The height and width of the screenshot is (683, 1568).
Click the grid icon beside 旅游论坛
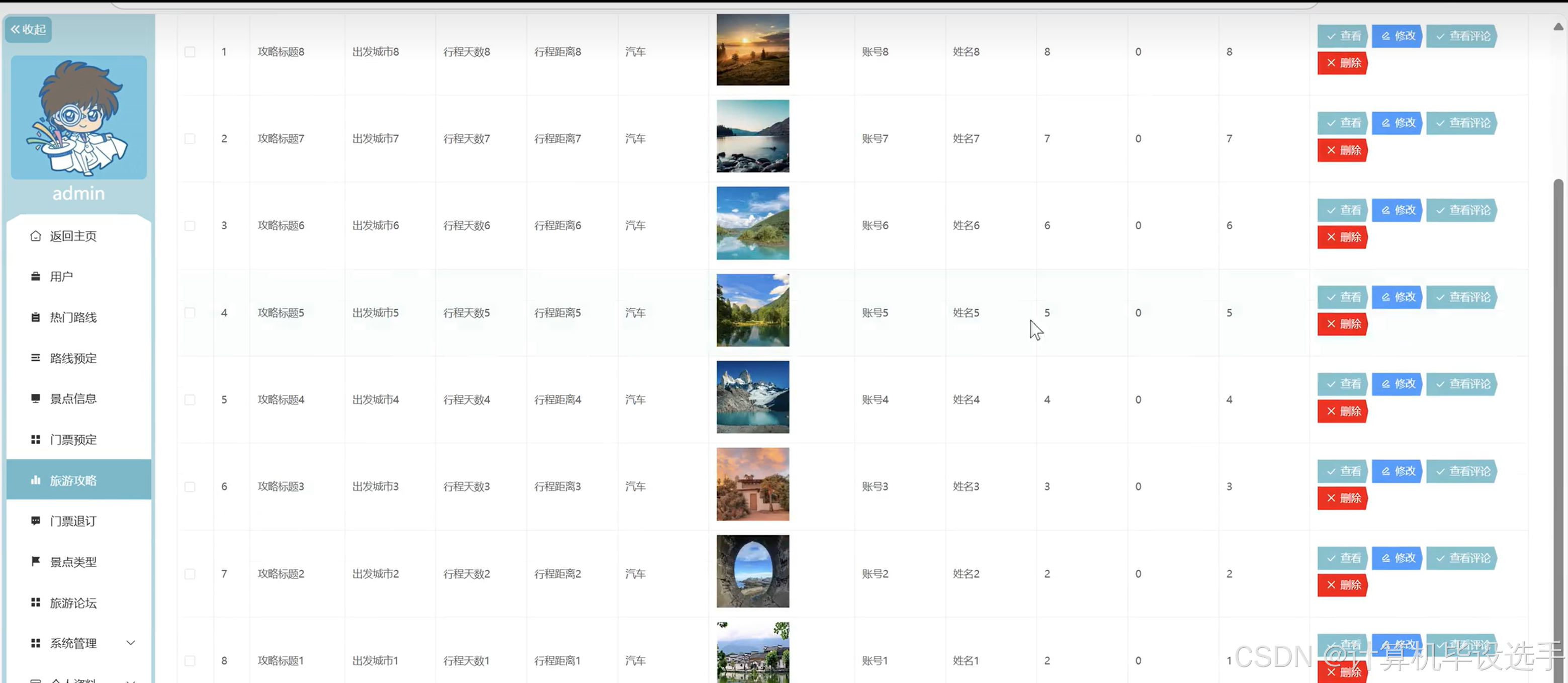[35, 603]
